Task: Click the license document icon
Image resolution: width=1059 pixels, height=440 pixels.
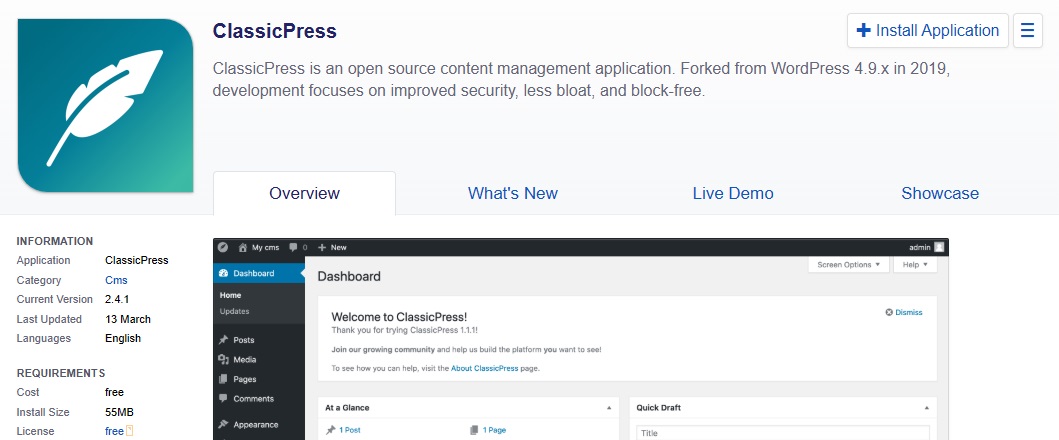Action: 129,431
